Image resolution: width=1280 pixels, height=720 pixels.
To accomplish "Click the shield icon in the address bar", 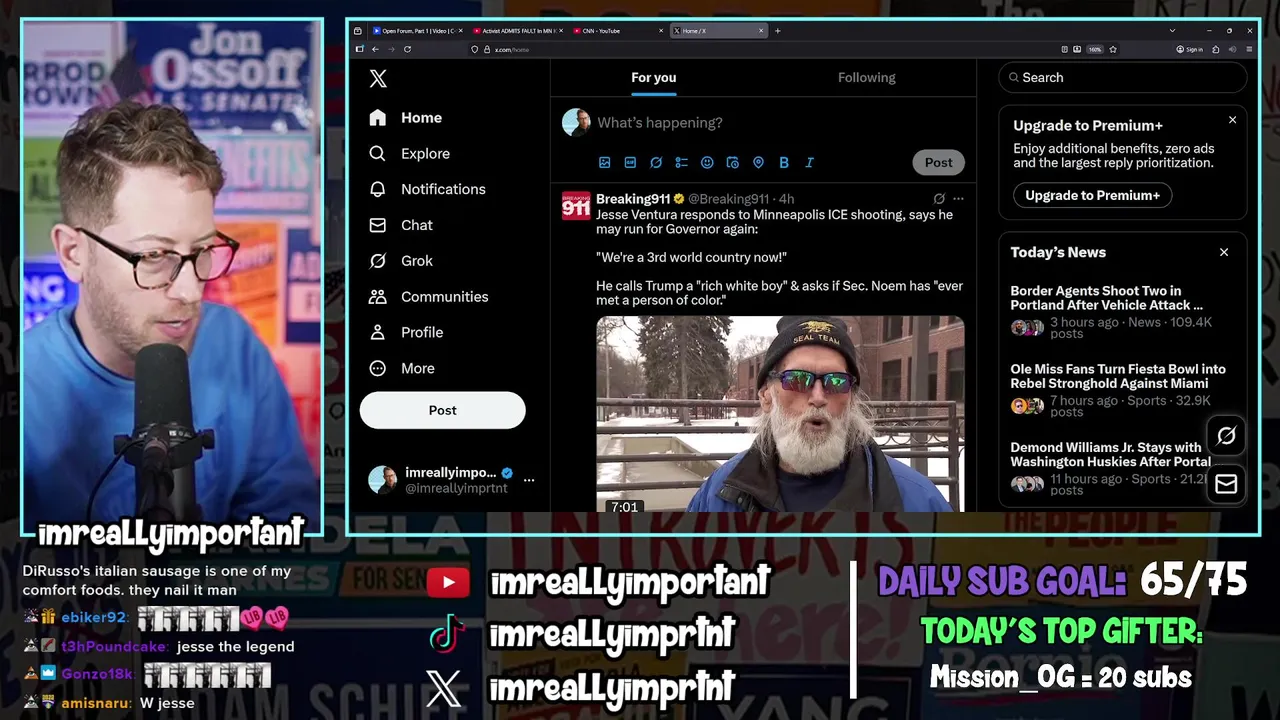I will pyautogui.click(x=475, y=49).
